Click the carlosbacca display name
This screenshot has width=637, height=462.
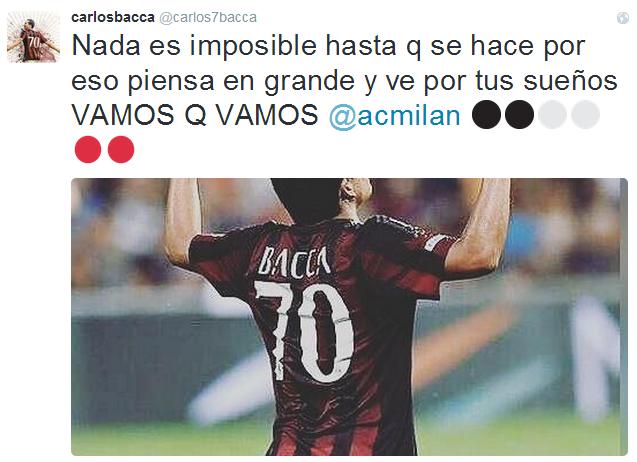(113, 17)
